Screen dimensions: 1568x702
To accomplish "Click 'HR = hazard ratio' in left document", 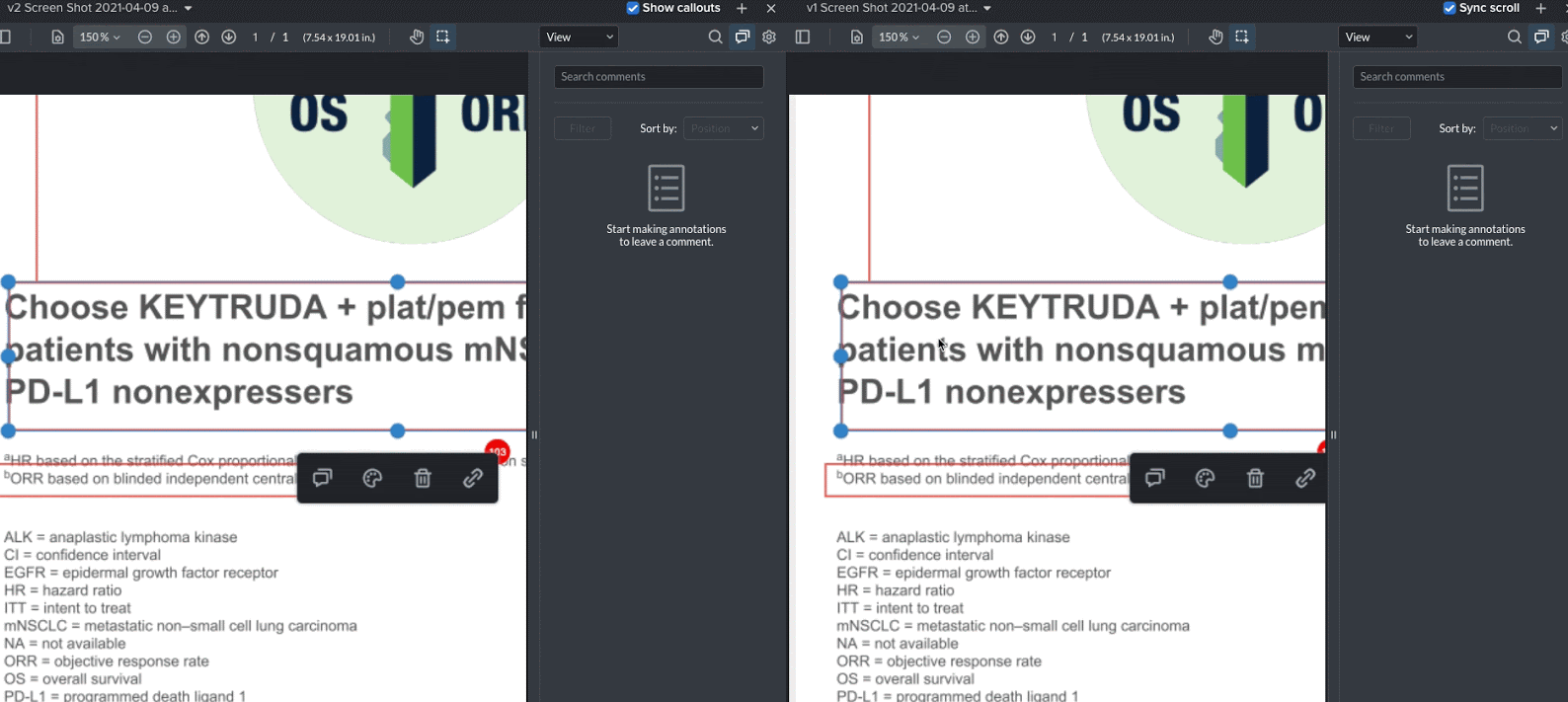I will coord(63,590).
